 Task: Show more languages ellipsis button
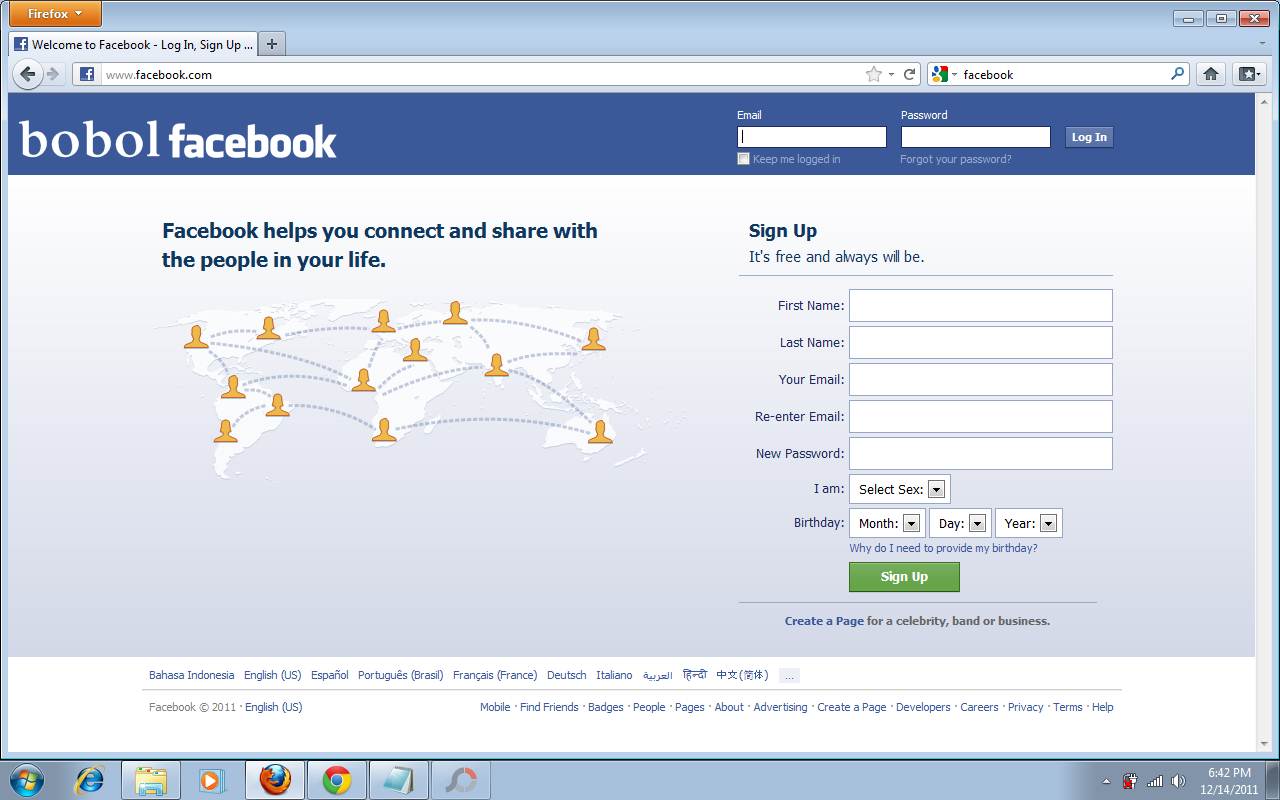point(789,676)
